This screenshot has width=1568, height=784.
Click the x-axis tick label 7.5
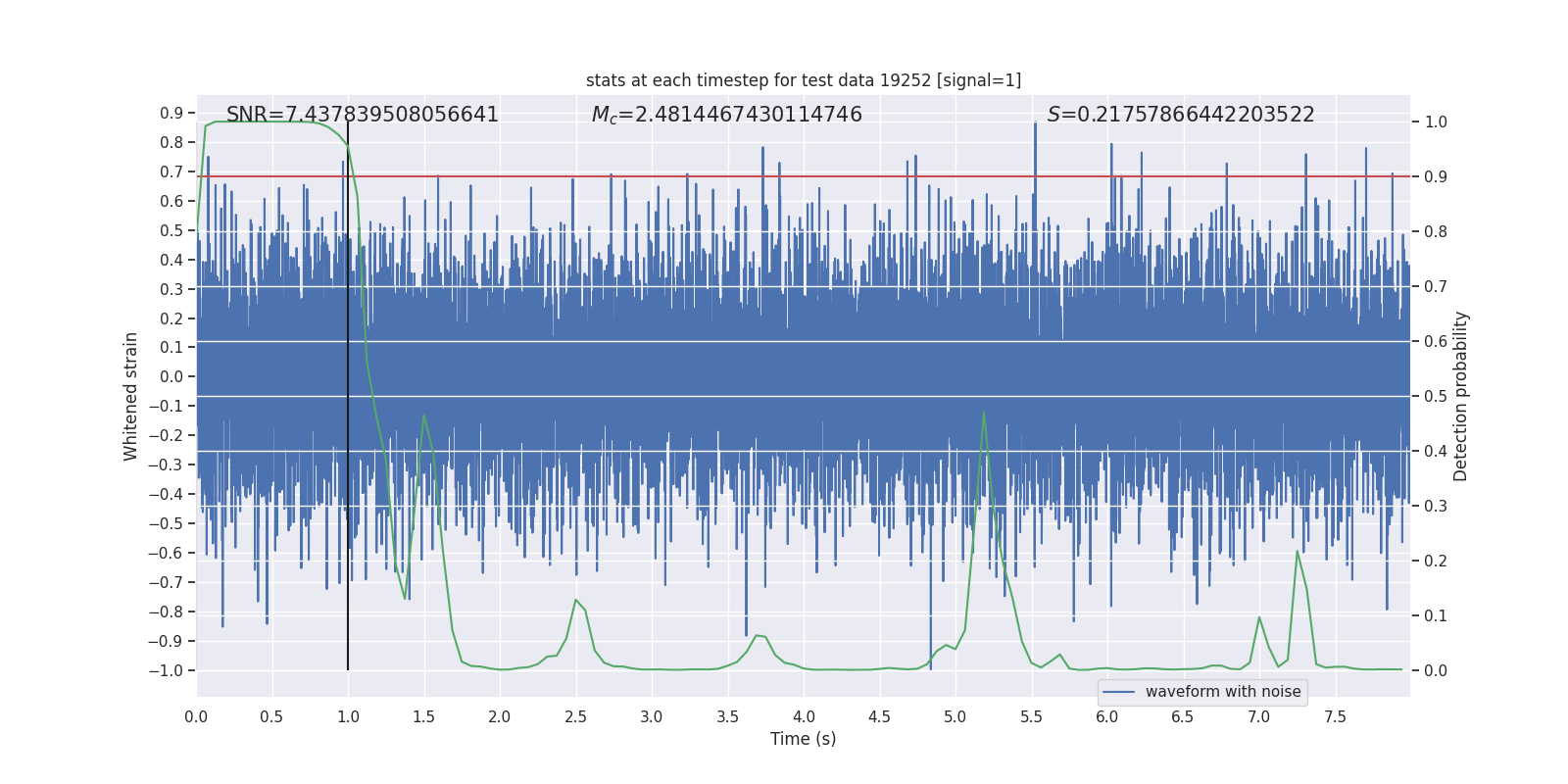point(1335,717)
